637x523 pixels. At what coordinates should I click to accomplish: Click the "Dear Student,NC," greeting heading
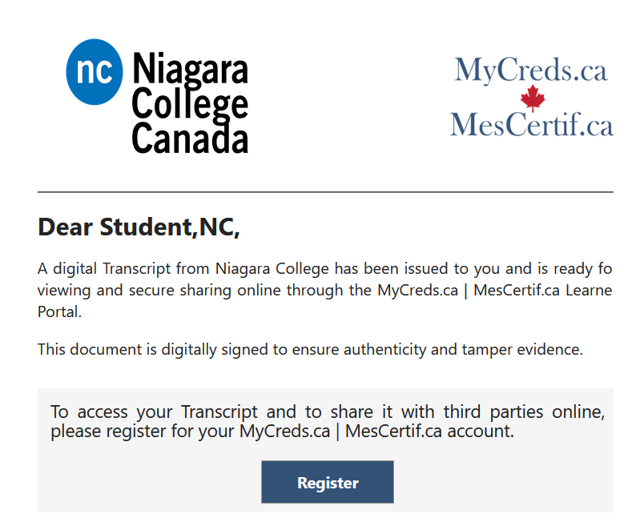(139, 228)
